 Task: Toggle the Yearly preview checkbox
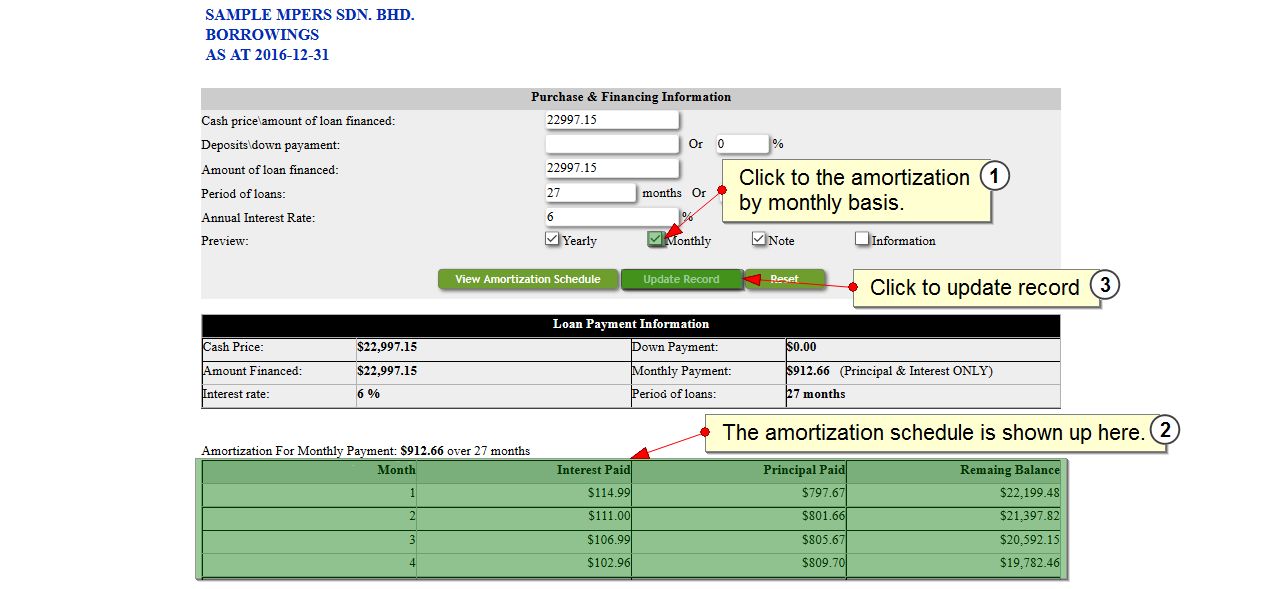coord(552,239)
